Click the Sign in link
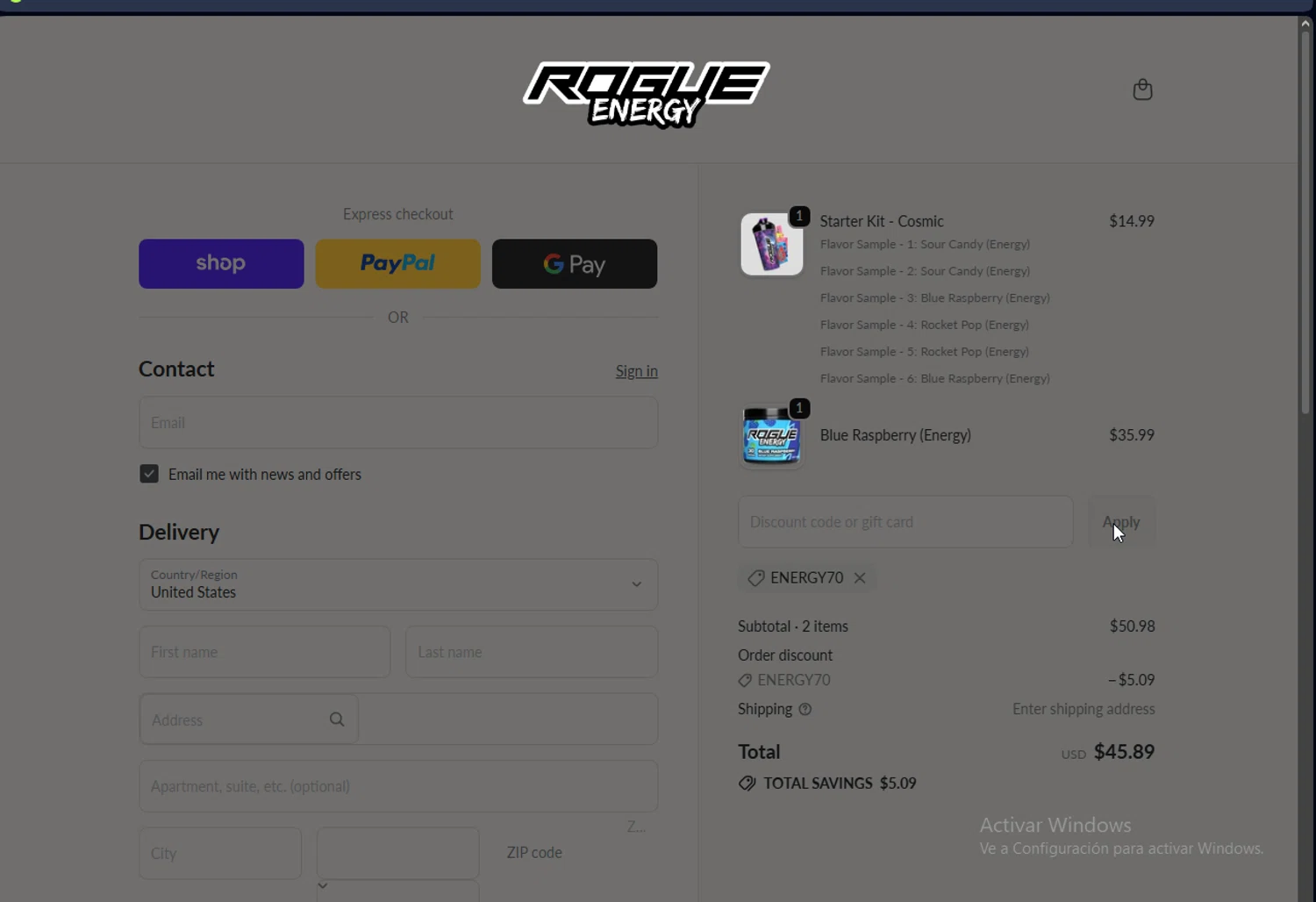 pos(637,371)
